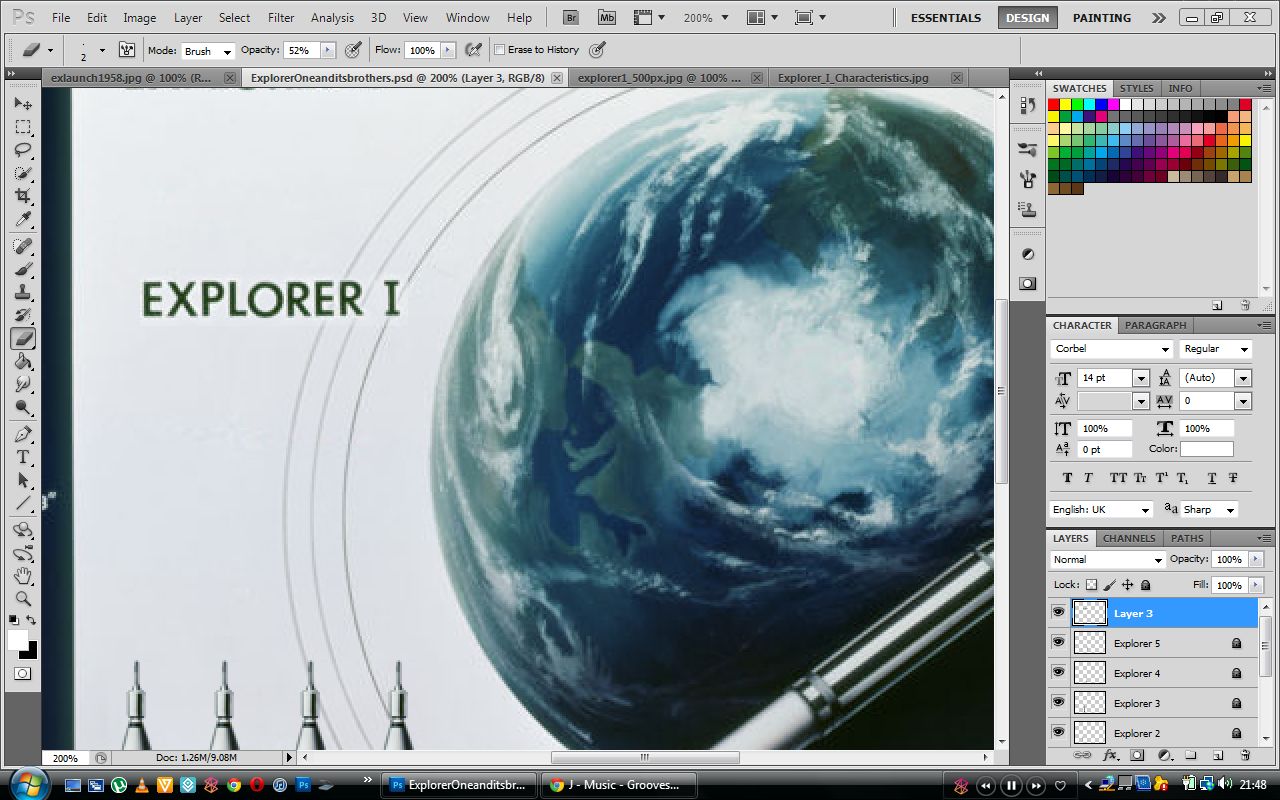Select the Rectangular Marquee tool
1280x800 pixels.
click(23, 127)
